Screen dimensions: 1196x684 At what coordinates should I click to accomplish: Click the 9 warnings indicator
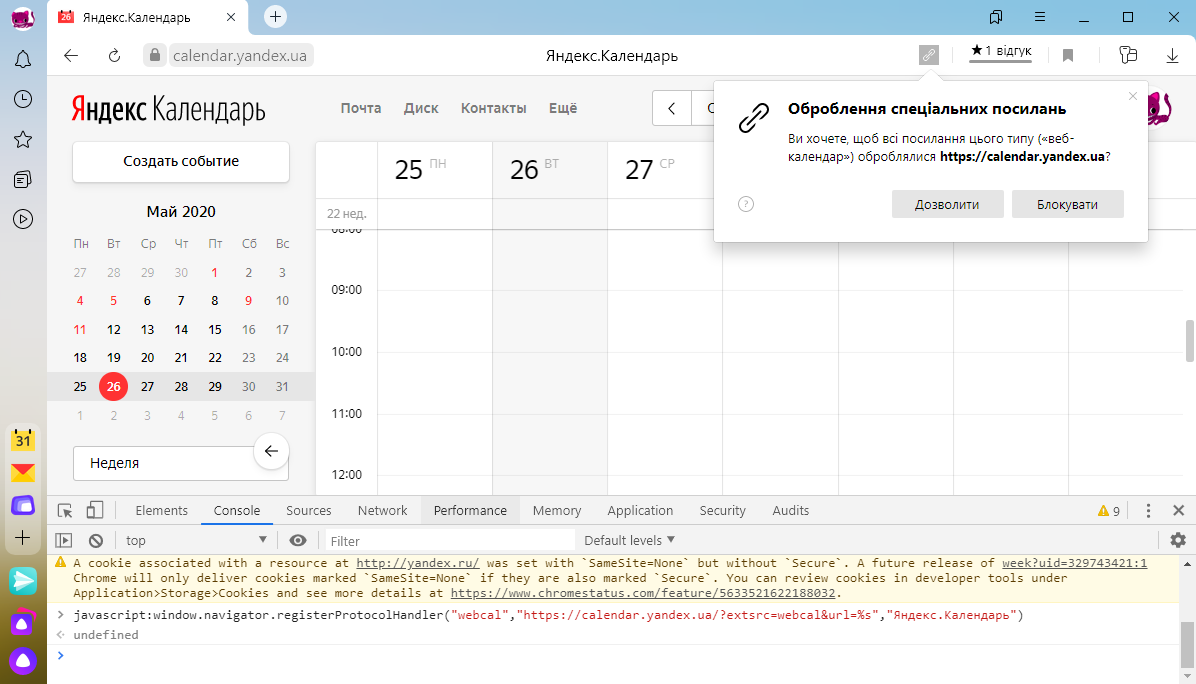tap(1109, 511)
